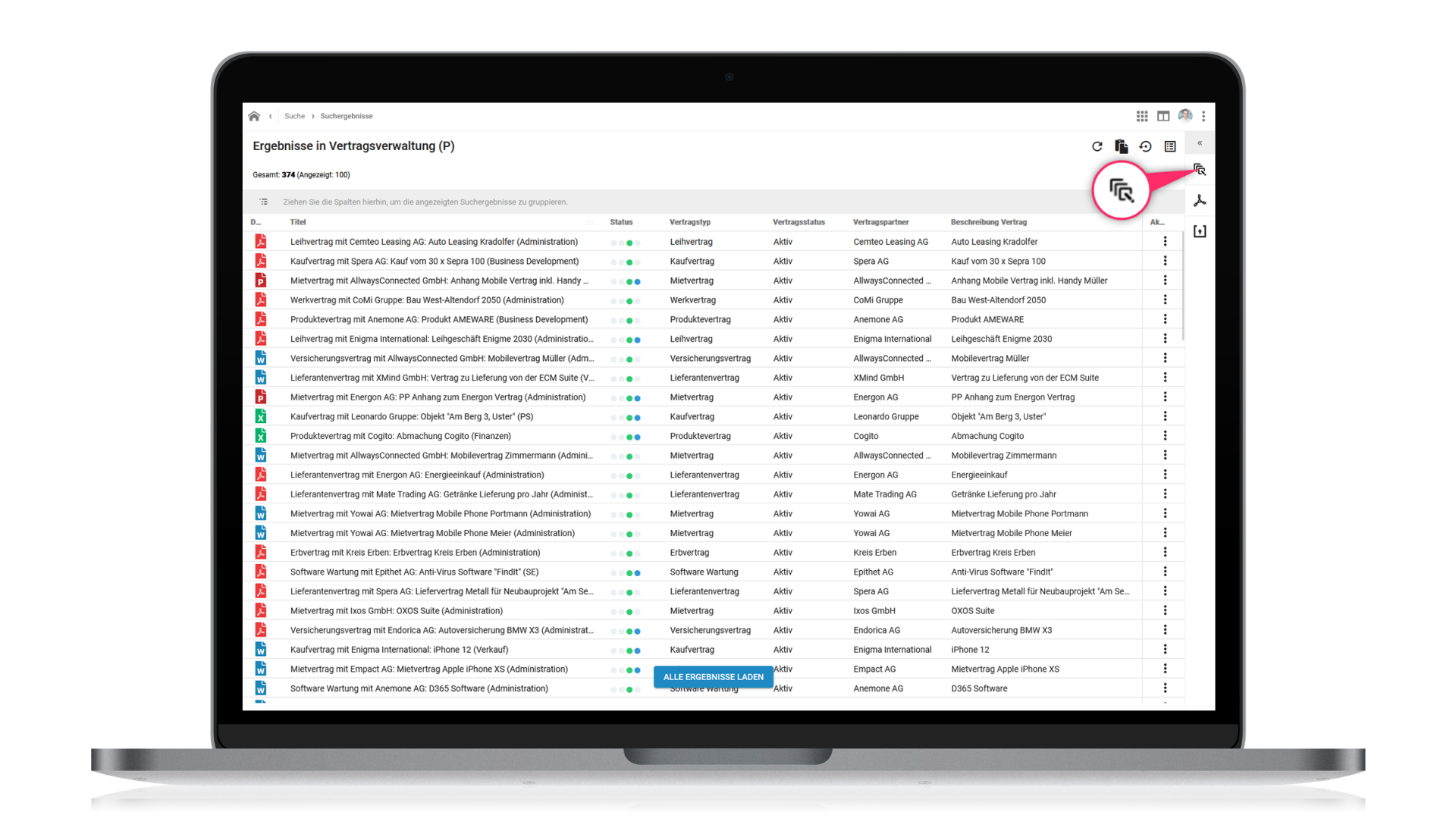This screenshot has height=837, width=1456.
Task: Click the clipboard paste icon
Action: point(1121,146)
